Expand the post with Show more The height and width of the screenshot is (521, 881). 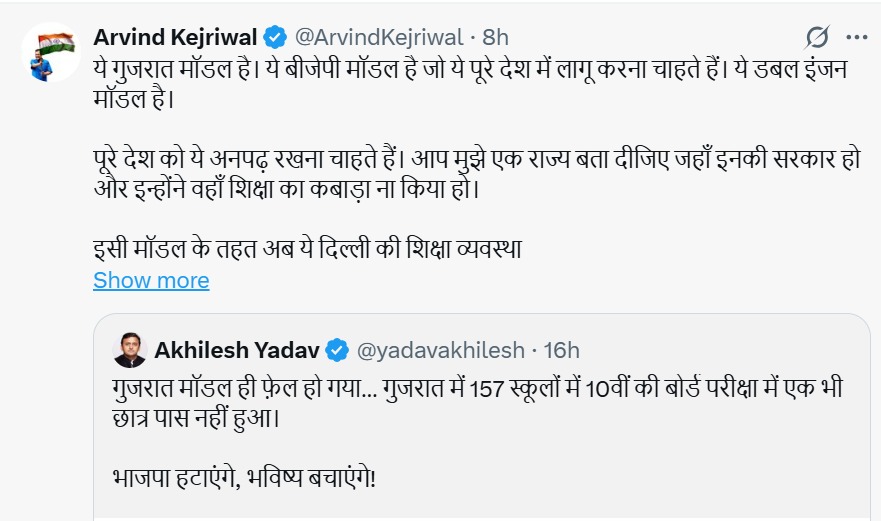[151, 280]
